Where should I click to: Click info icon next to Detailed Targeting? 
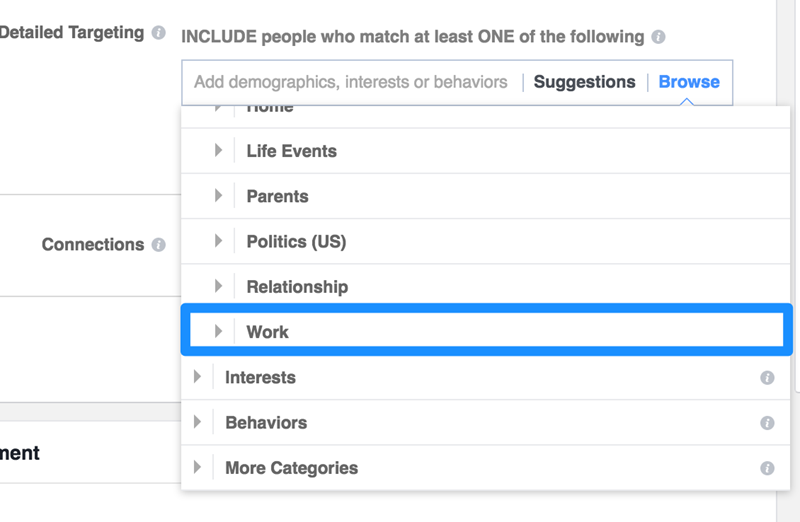pyautogui.click(x=158, y=33)
